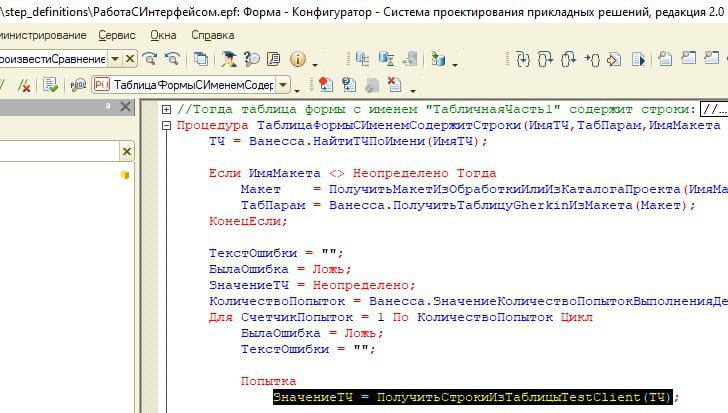Viewport: 728px width, 413px height.
Task: Open toolbar options arrow after info icon
Action: (x=315, y=65)
